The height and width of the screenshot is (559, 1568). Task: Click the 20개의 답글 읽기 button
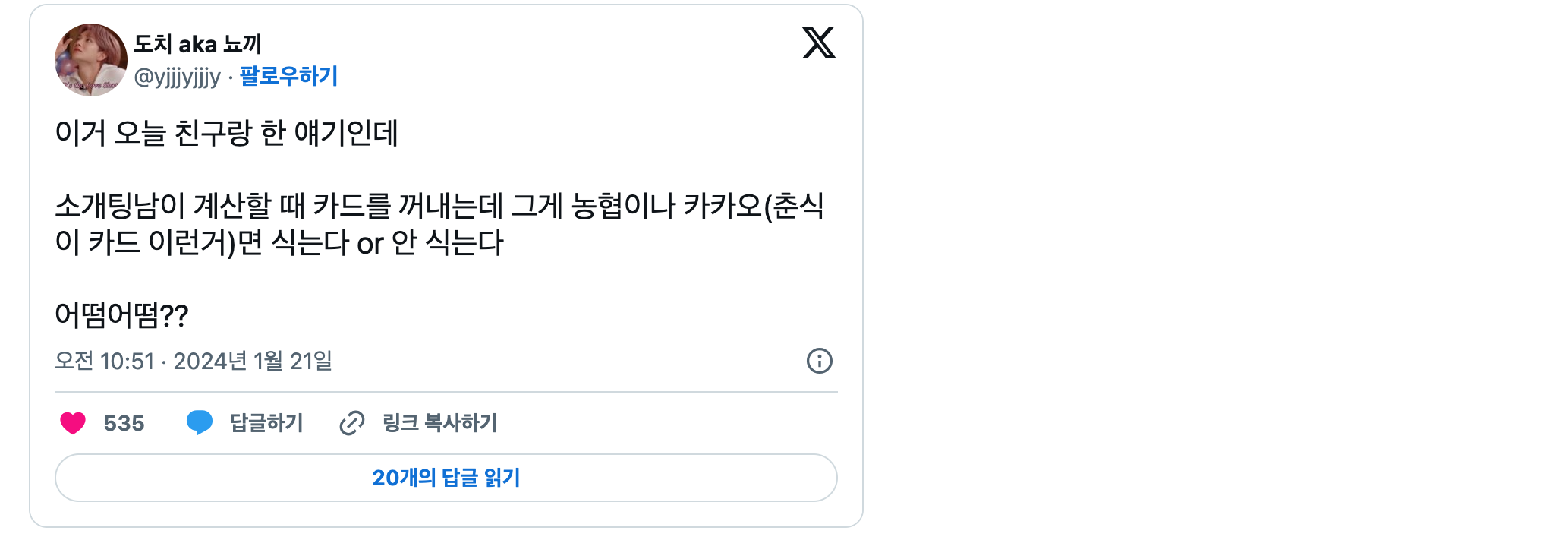446,478
